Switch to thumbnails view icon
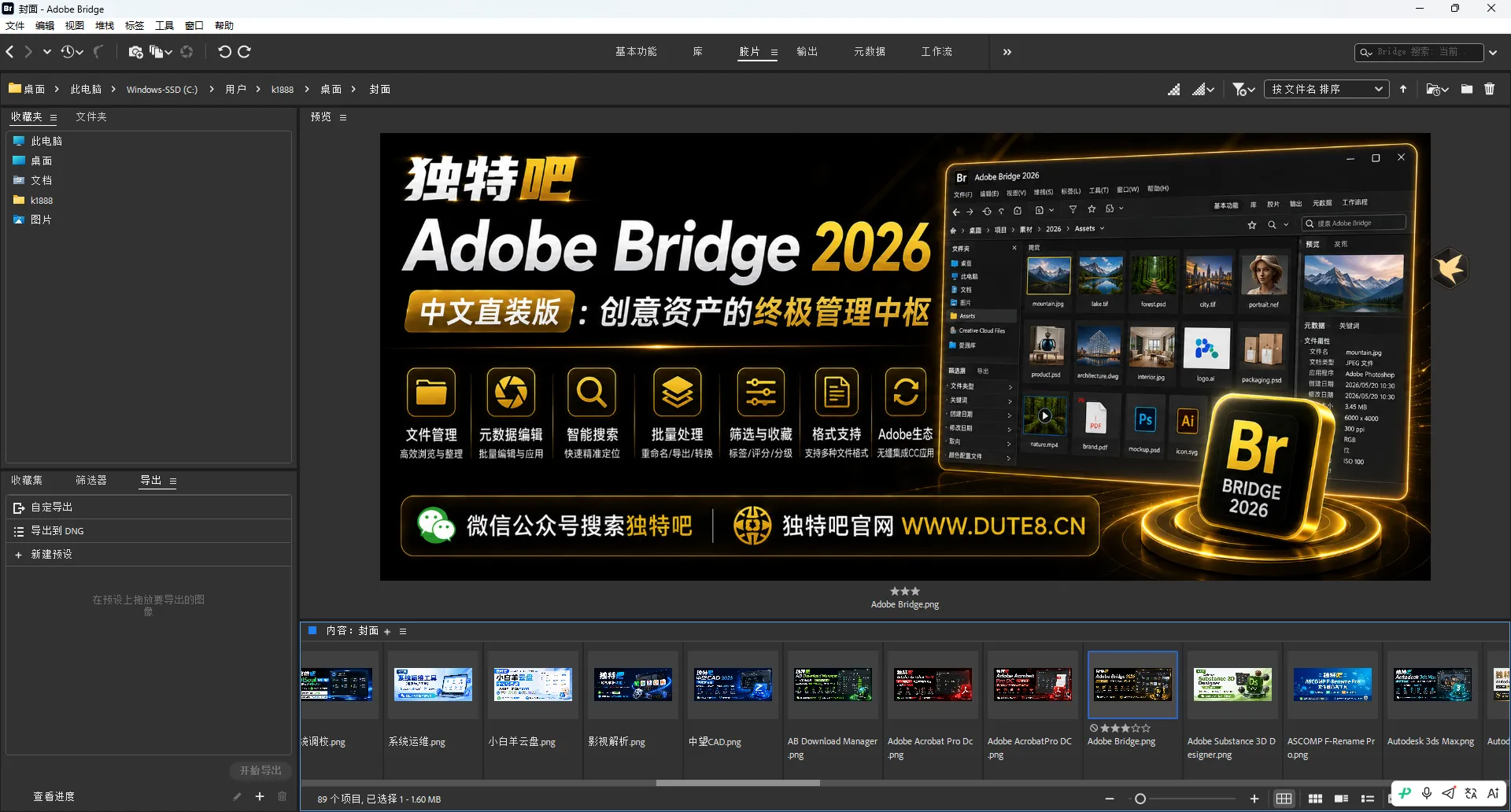Viewport: 1511px width, 812px height. pos(1315,799)
